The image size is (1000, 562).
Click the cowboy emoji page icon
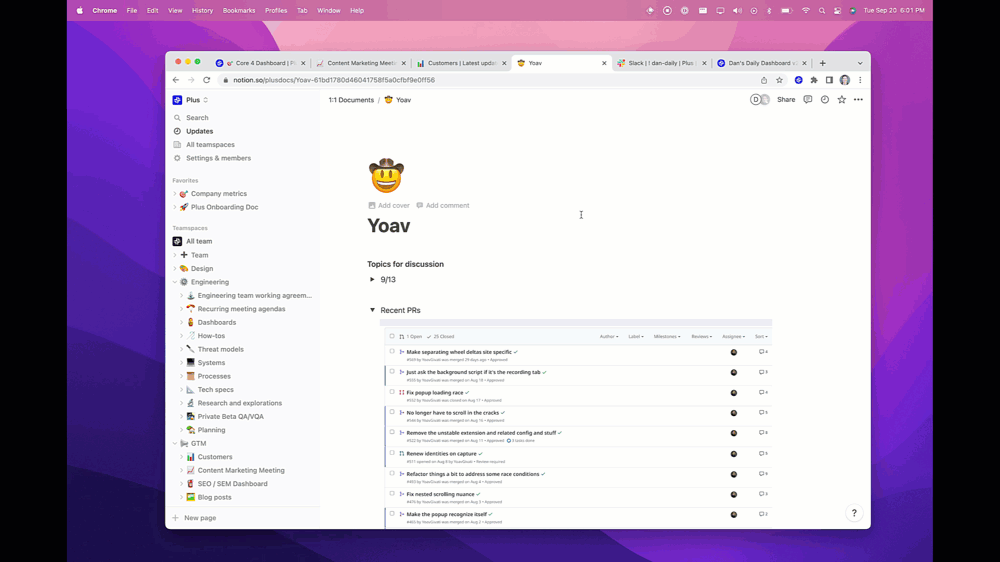[386, 175]
